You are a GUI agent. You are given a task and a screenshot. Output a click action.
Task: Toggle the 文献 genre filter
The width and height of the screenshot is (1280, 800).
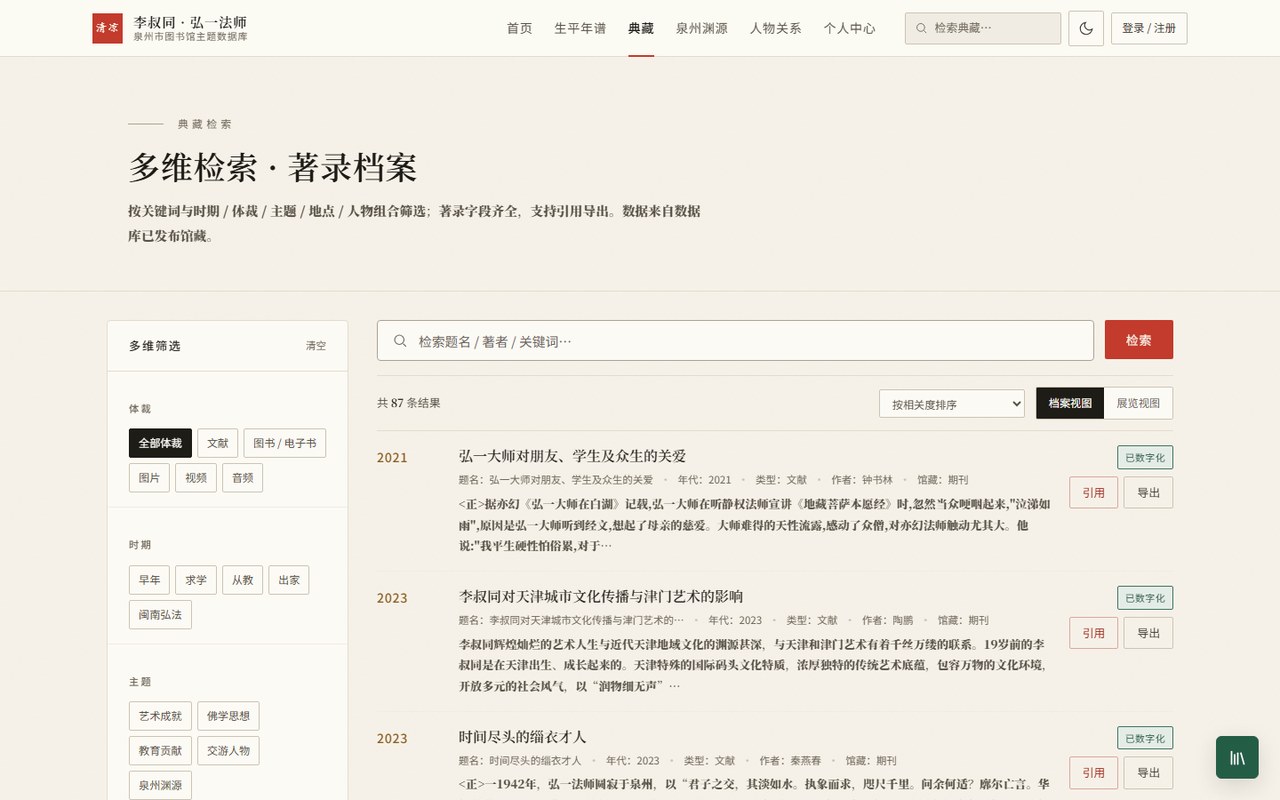(x=218, y=443)
